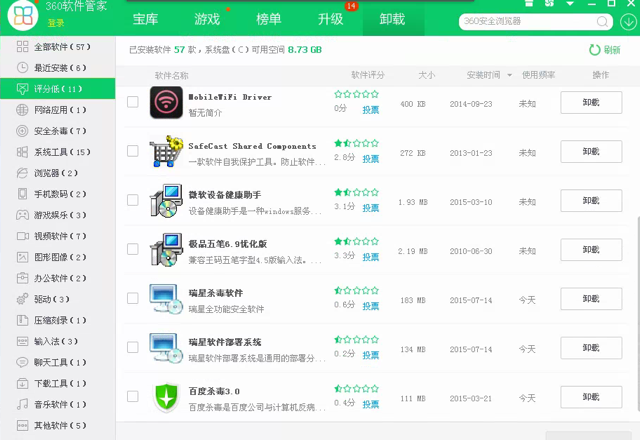Click the 系统工具 windows icon
Viewport: 640px width, 440px height.
pyautogui.click(x=22, y=152)
